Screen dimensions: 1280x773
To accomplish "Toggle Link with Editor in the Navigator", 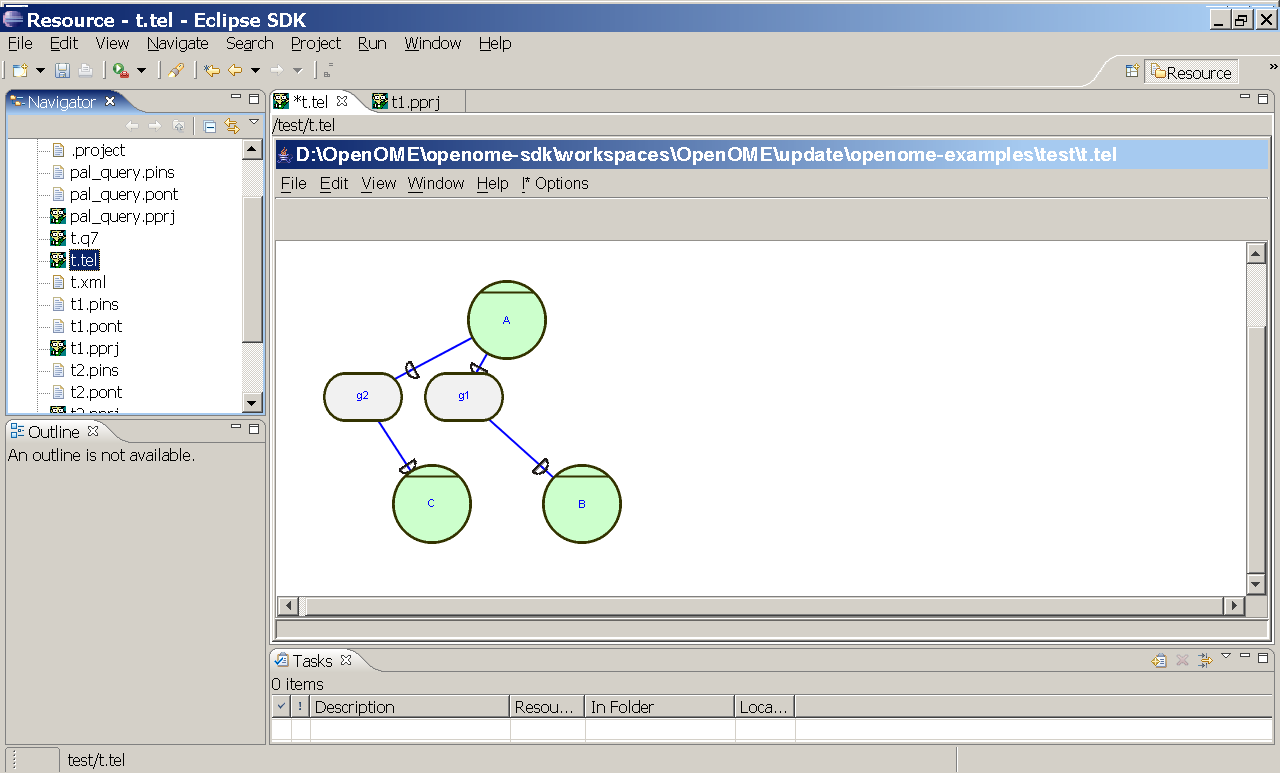I will (232, 126).
